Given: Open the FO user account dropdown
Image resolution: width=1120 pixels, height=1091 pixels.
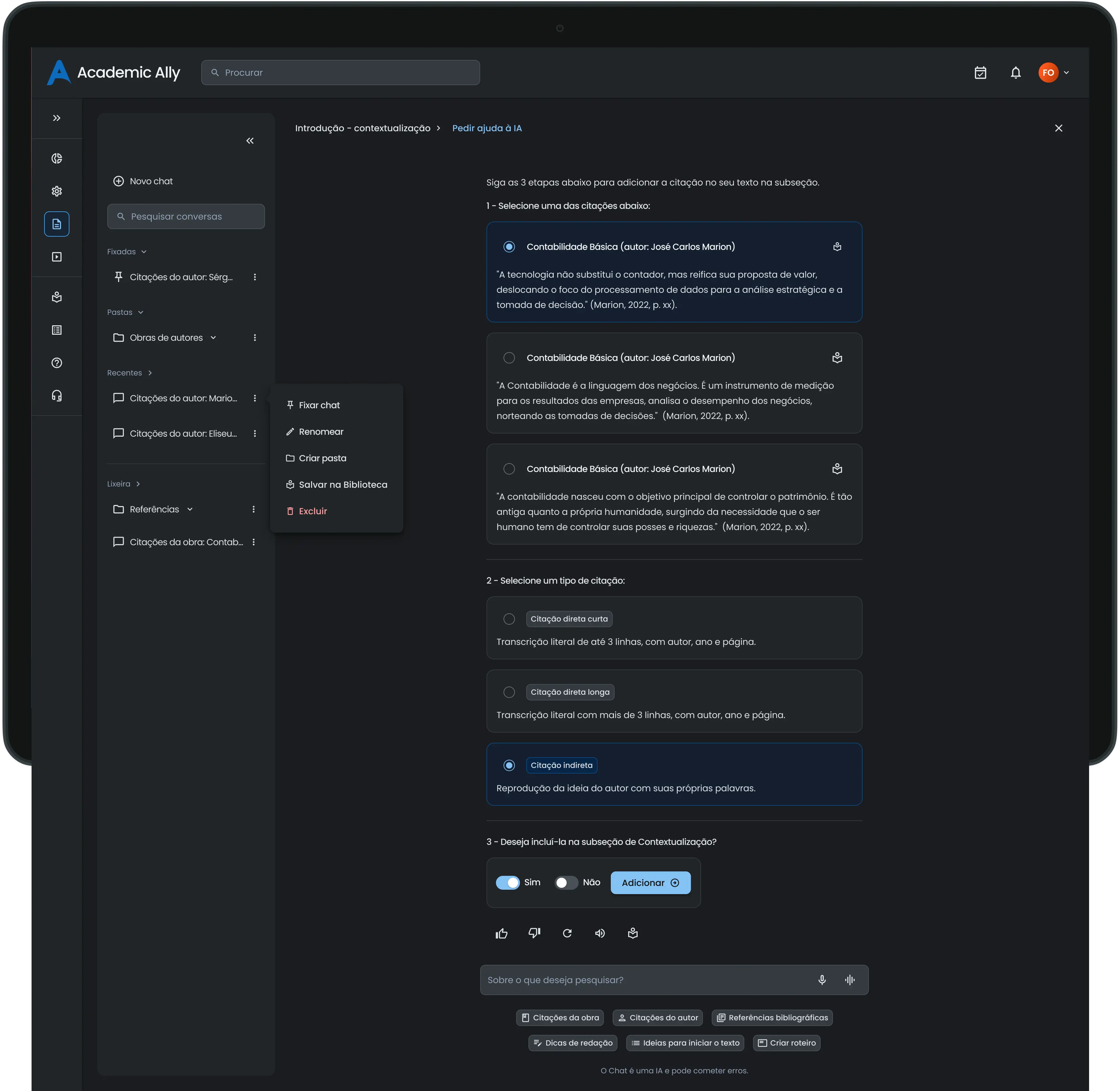Looking at the screenshot, I should 1053,73.
